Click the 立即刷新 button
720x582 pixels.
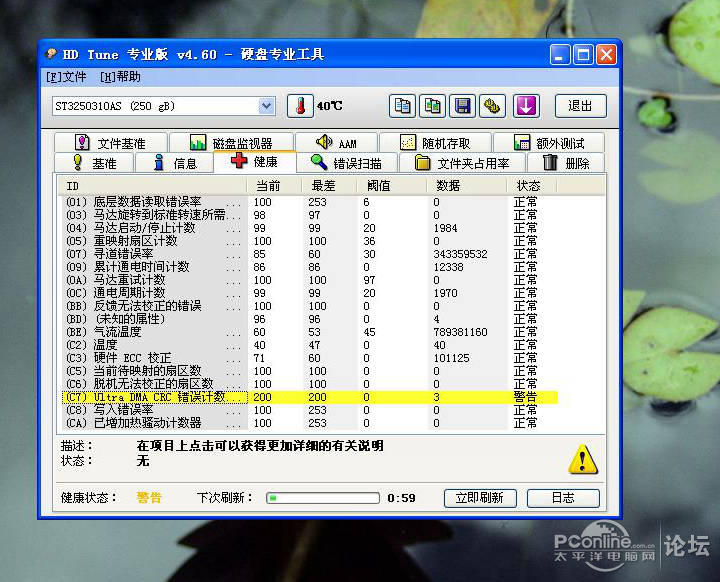pos(480,498)
